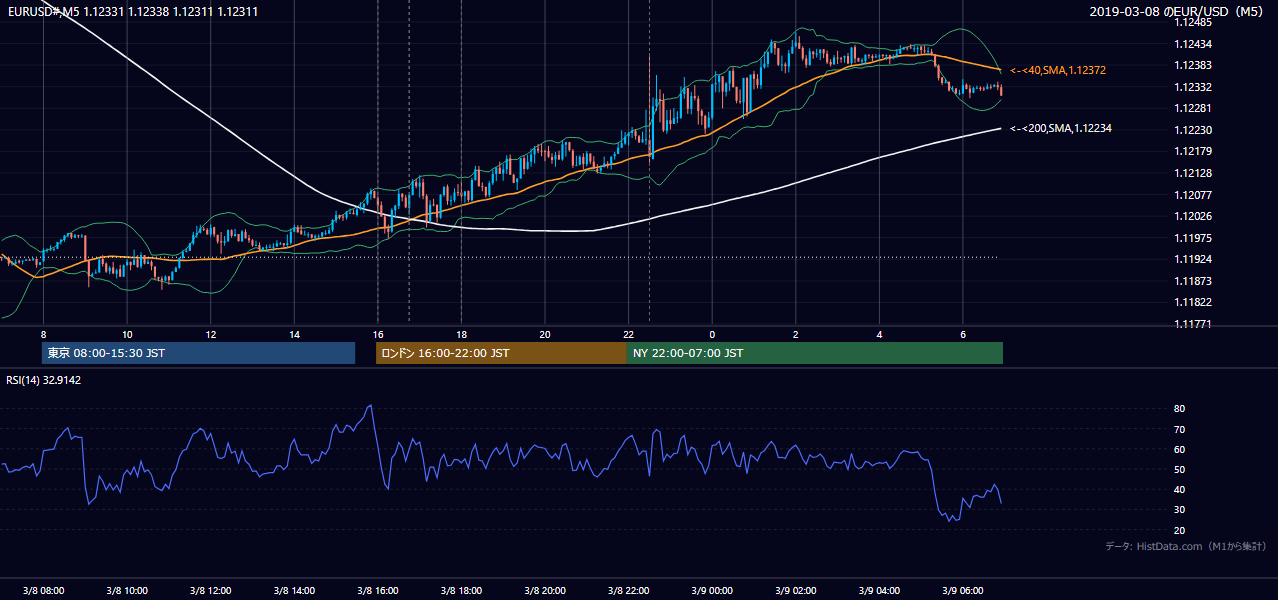The height and width of the screenshot is (600, 1278).
Task: Click hour label 0 under the price chart
Action: coord(712,334)
